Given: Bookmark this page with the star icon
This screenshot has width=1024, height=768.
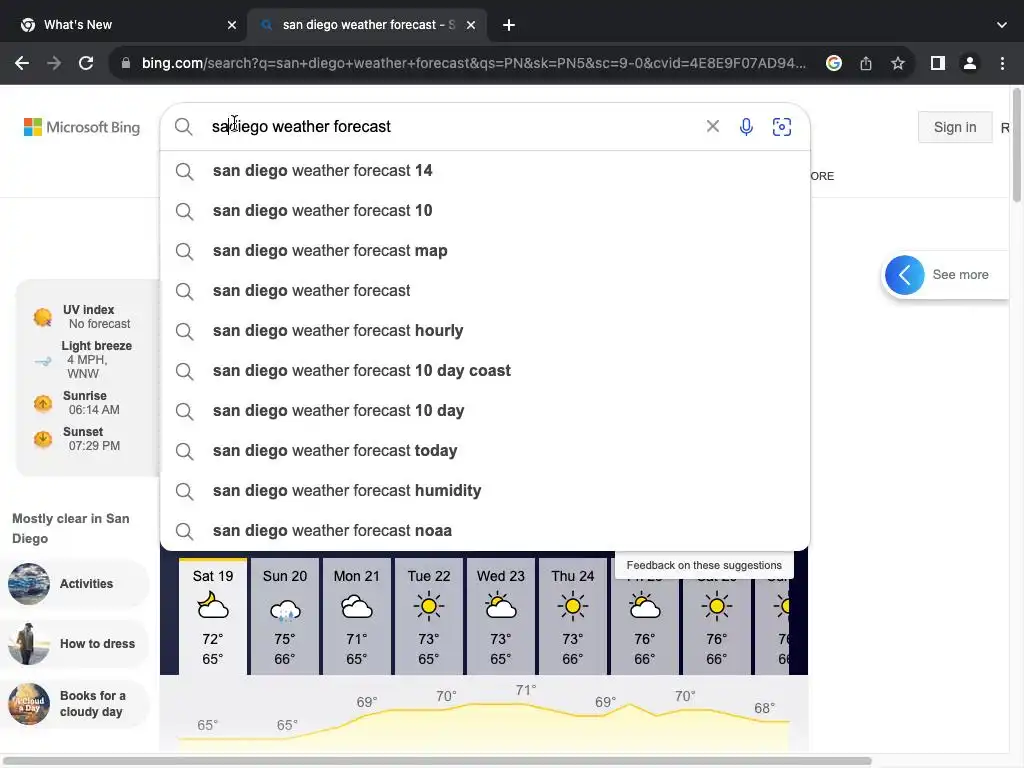Looking at the screenshot, I should point(898,63).
